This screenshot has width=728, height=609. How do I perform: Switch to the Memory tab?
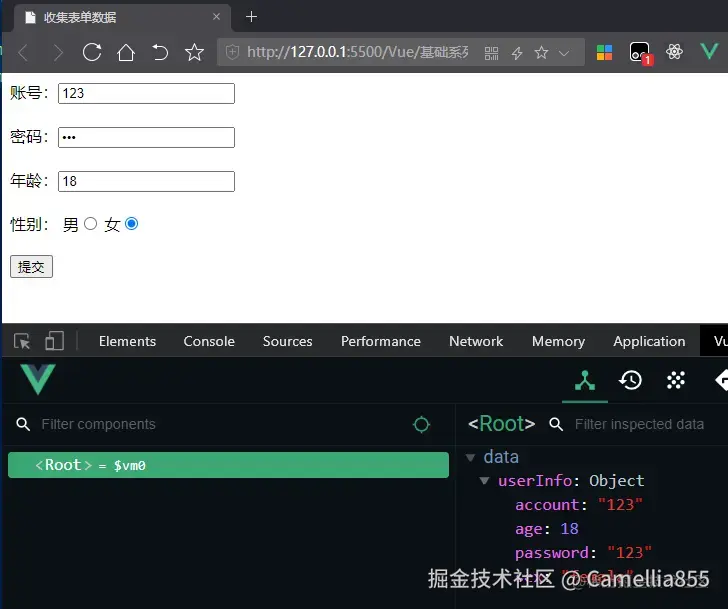559,341
